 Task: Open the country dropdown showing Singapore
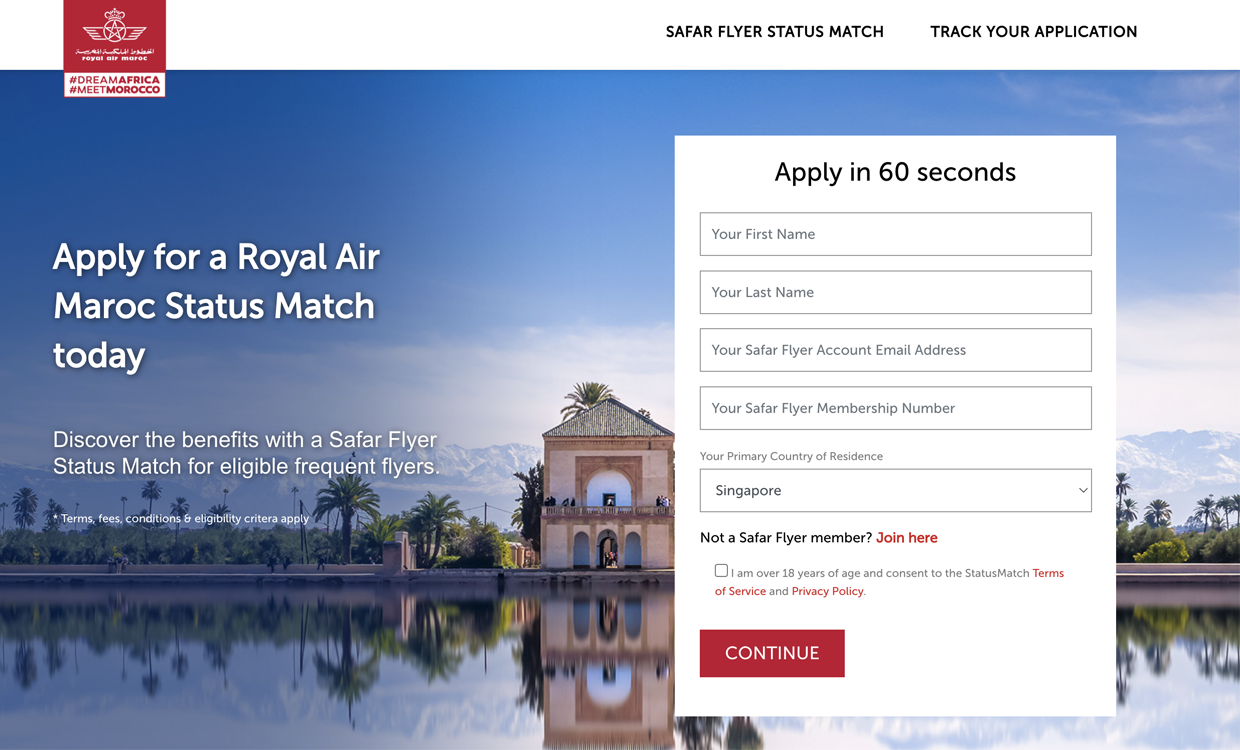(x=880, y=491)
